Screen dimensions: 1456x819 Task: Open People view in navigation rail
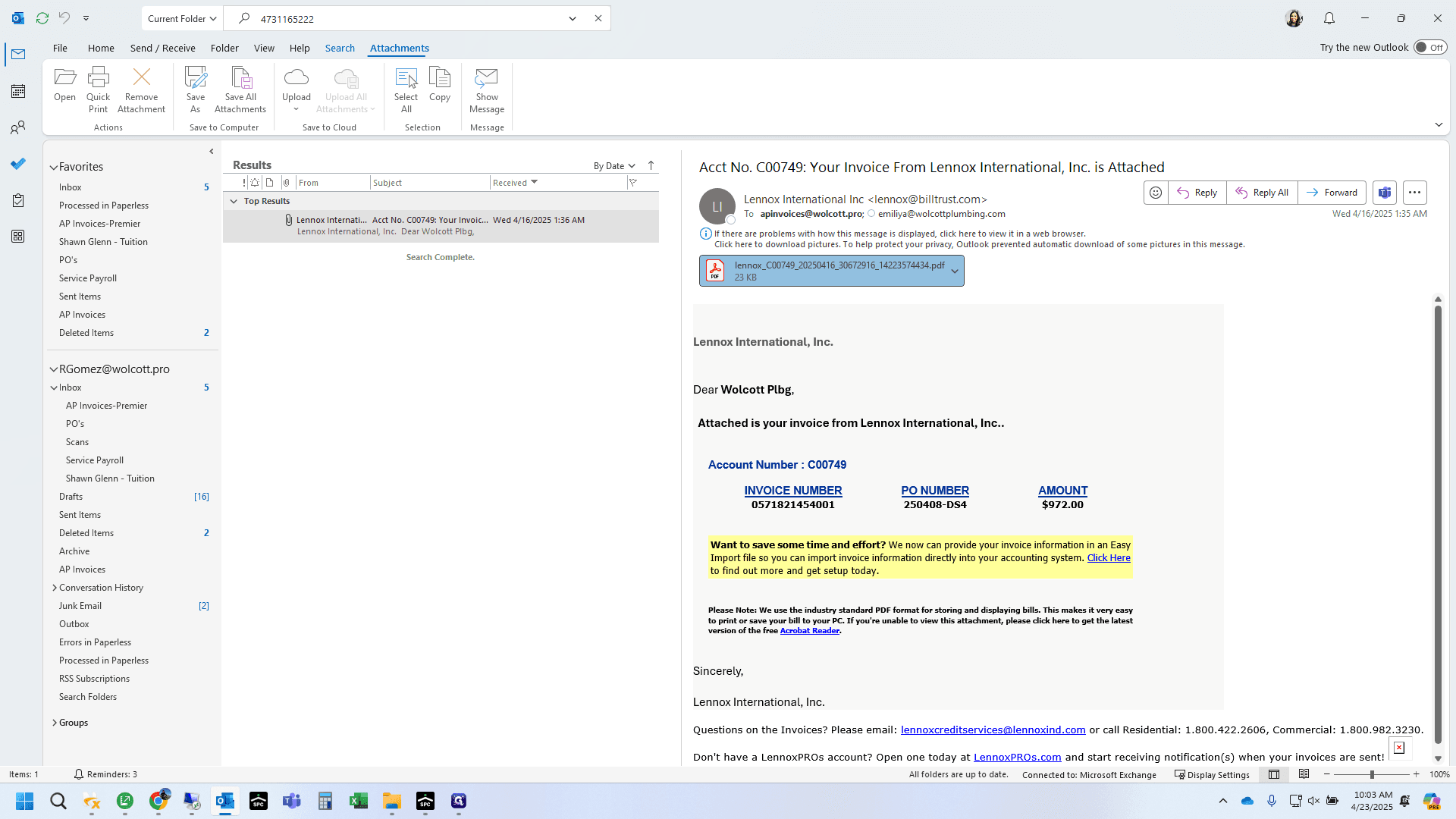click(18, 127)
